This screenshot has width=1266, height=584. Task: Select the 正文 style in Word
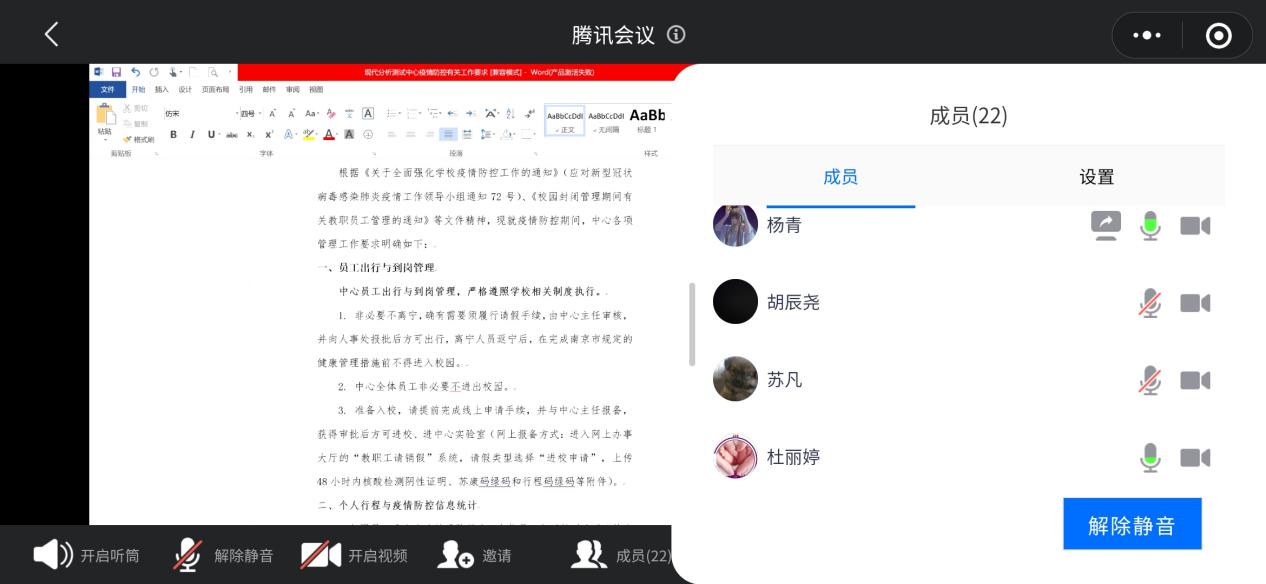click(x=565, y=121)
